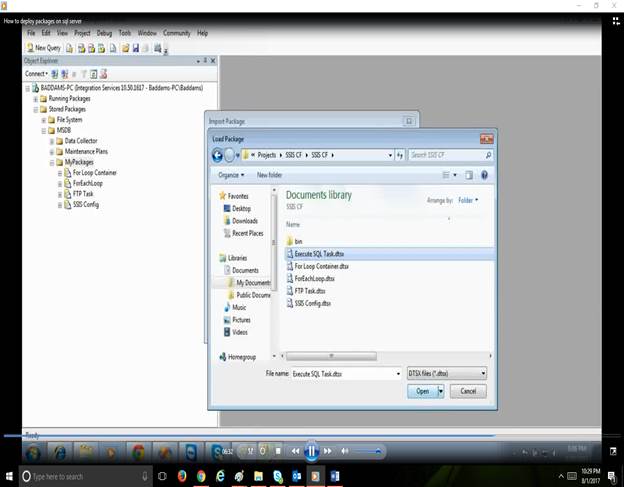Click the Projects breadcrumb segment
The width and height of the screenshot is (624, 487).
(x=267, y=155)
